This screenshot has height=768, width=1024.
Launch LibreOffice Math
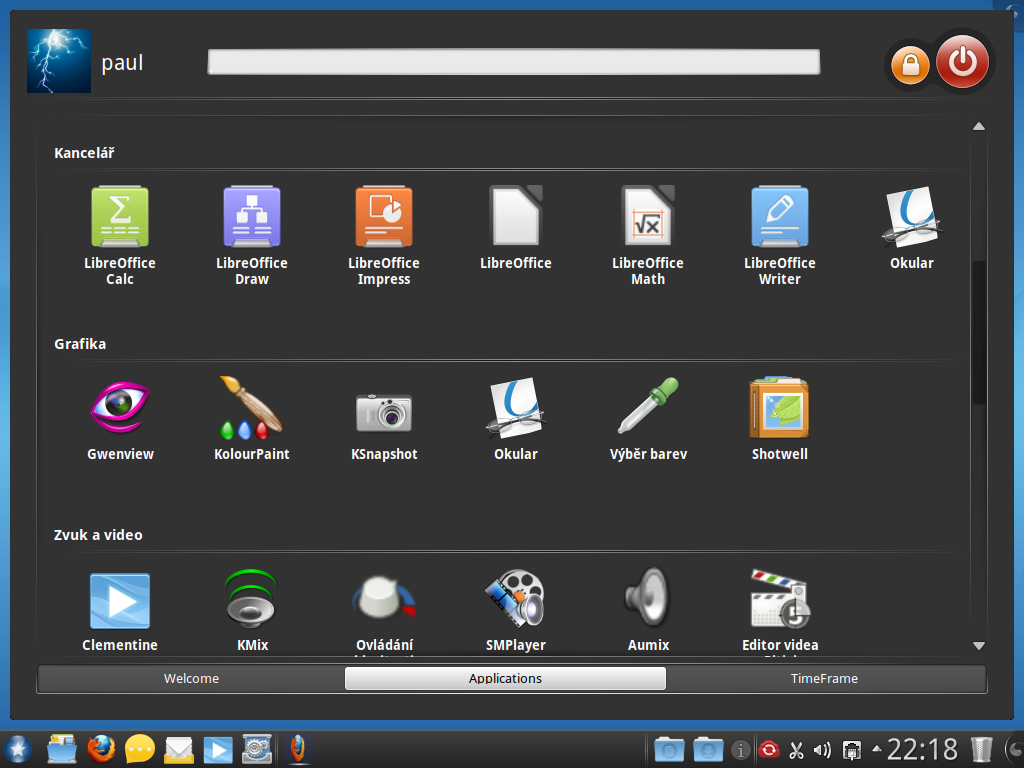coord(648,235)
